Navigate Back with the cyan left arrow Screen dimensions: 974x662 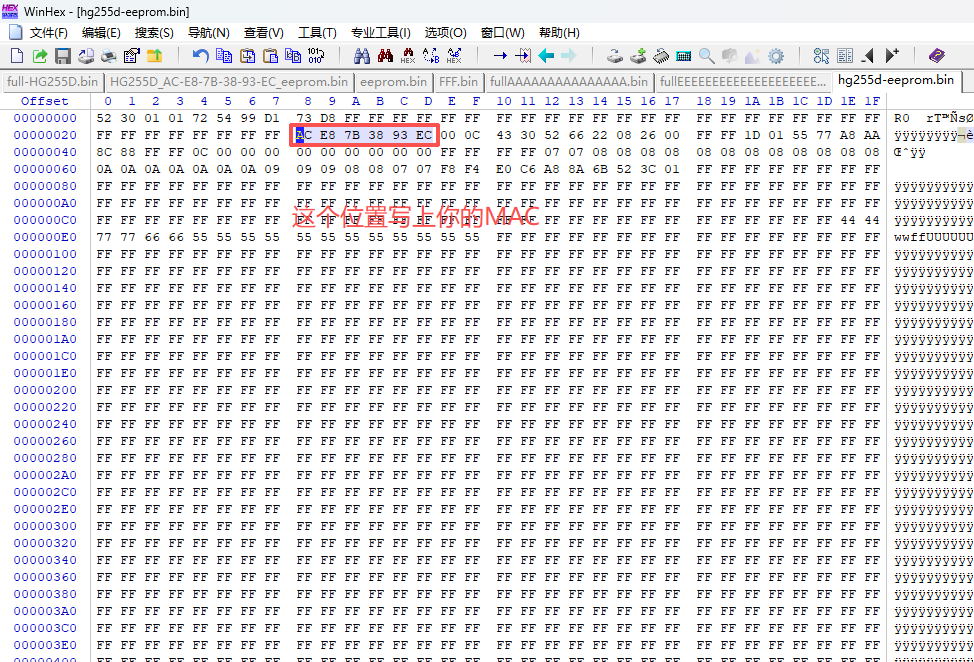(x=546, y=56)
